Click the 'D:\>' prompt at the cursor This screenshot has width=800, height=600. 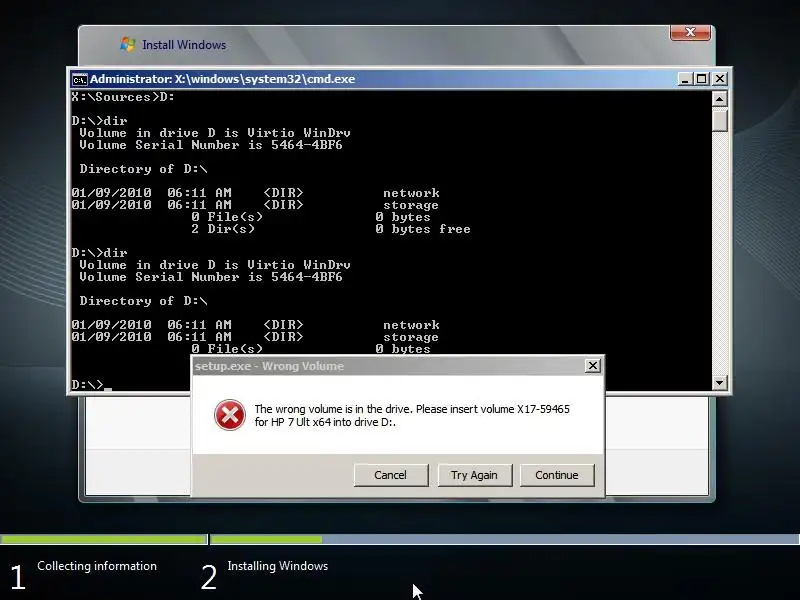pyautogui.click(x=87, y=385)
